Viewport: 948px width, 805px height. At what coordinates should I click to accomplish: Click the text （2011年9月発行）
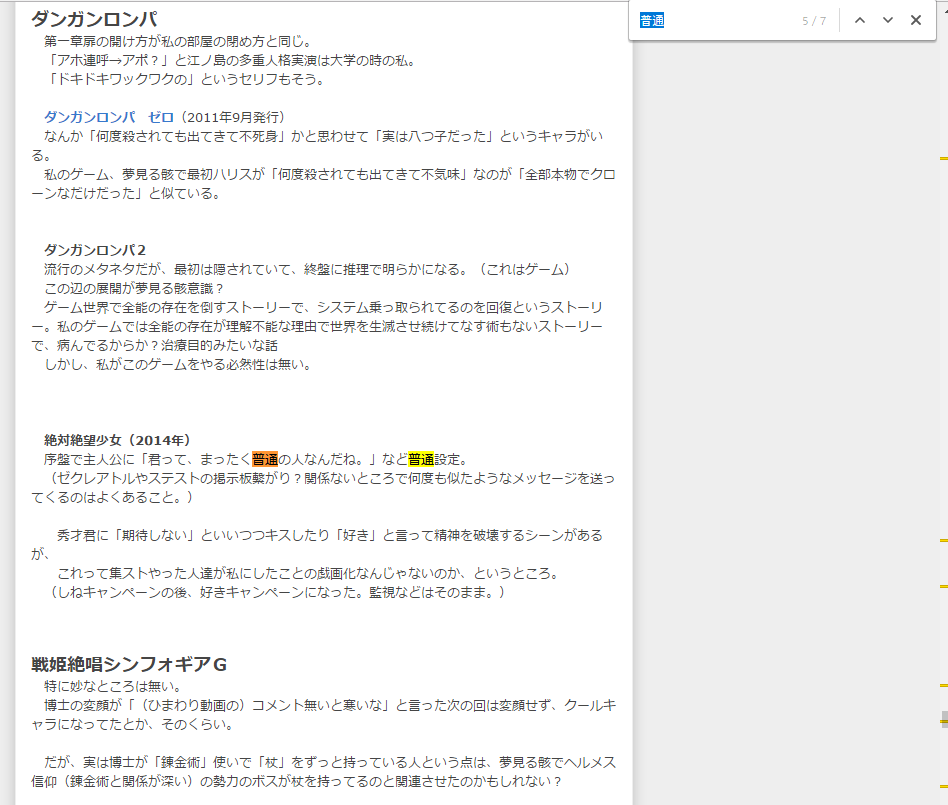pos(233,117)
